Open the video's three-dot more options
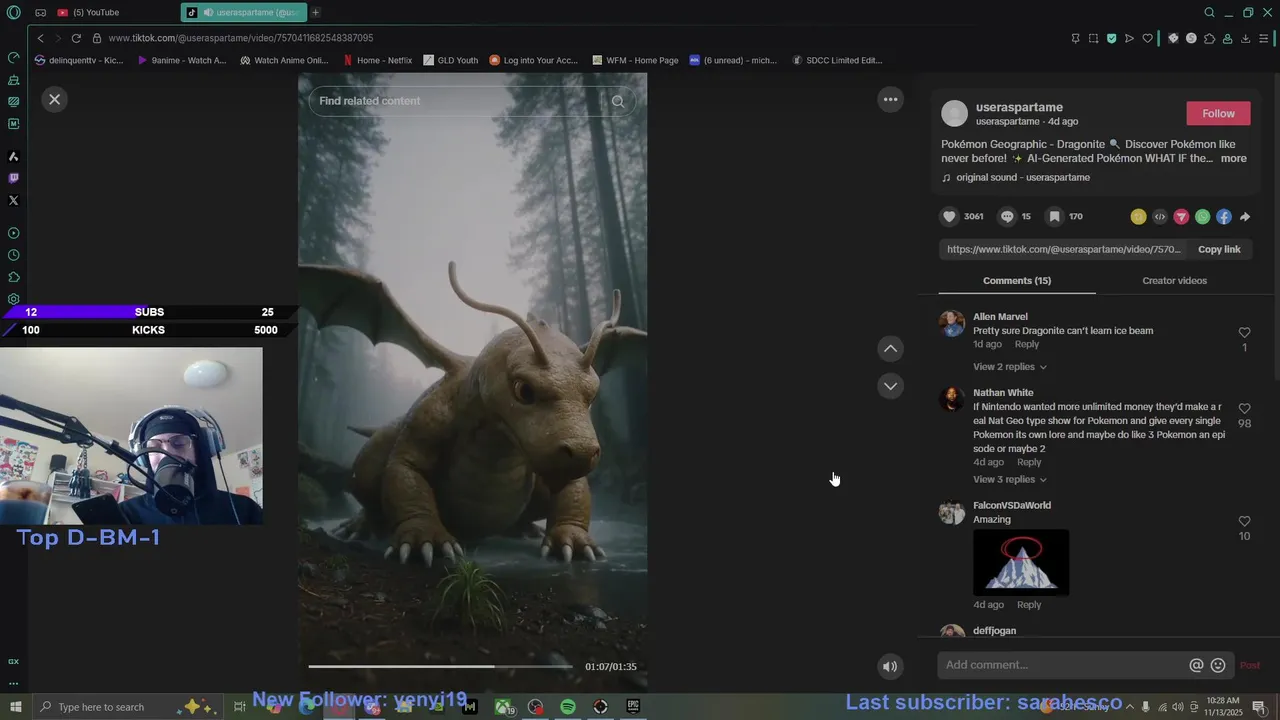The height and width of the screenshot is (720, 1280). point(890,99)
